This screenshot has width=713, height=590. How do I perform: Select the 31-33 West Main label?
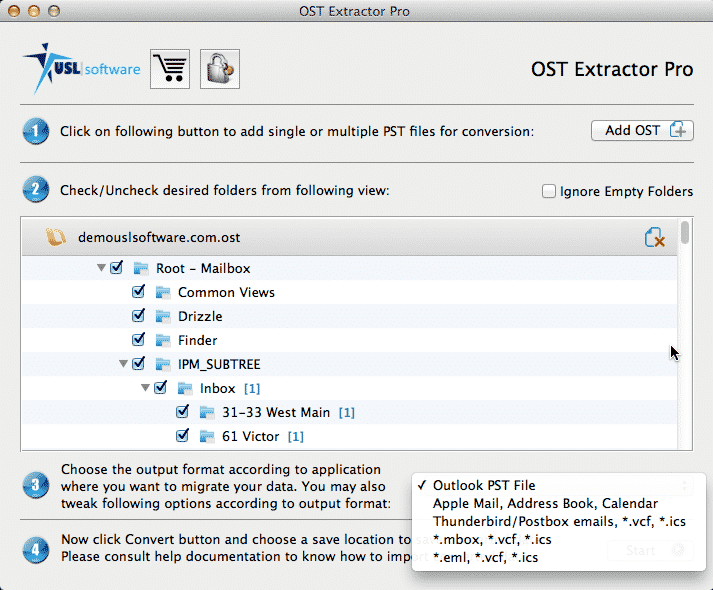[x=276, y=413]
